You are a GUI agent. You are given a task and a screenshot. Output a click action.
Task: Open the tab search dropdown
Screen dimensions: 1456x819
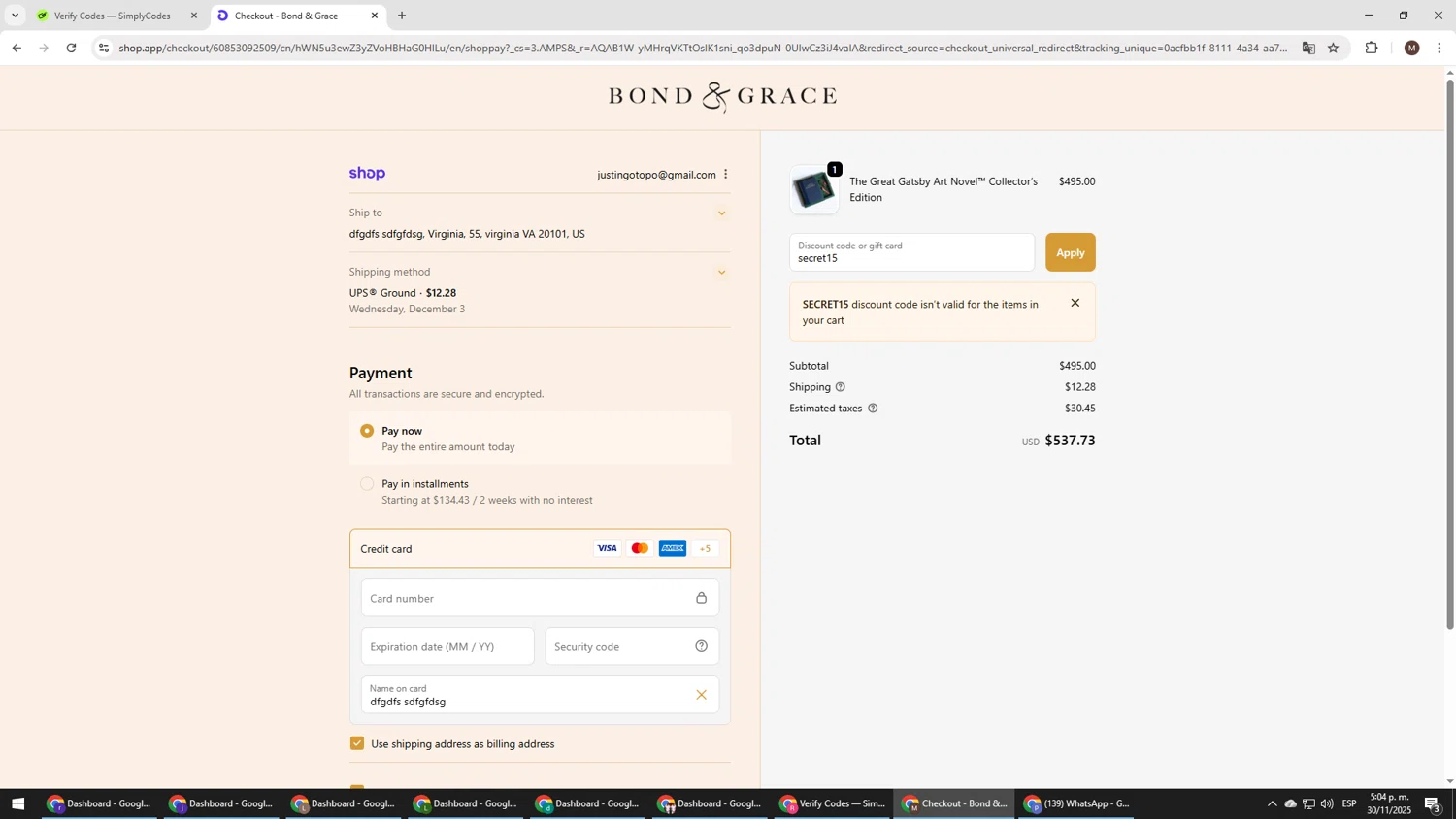[x=15, y=16]
